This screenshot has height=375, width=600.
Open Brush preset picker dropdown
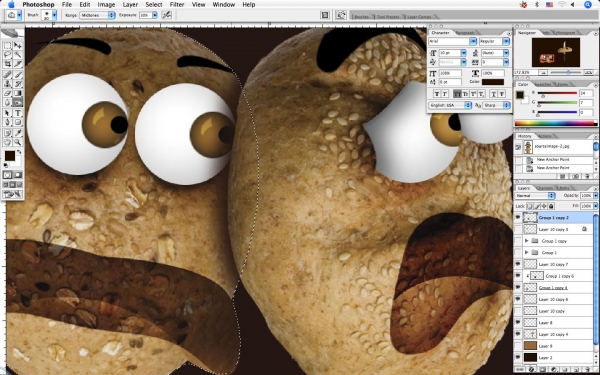[54, 15]
